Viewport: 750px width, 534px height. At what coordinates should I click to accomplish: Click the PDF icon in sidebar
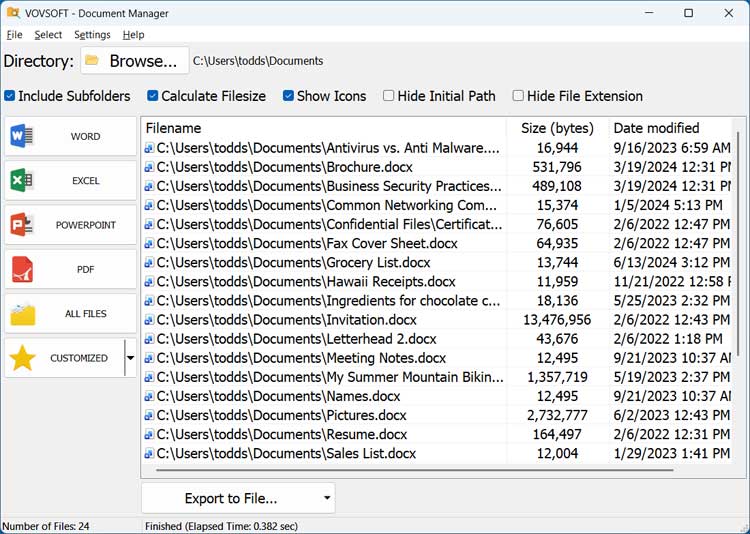point(22,269)
